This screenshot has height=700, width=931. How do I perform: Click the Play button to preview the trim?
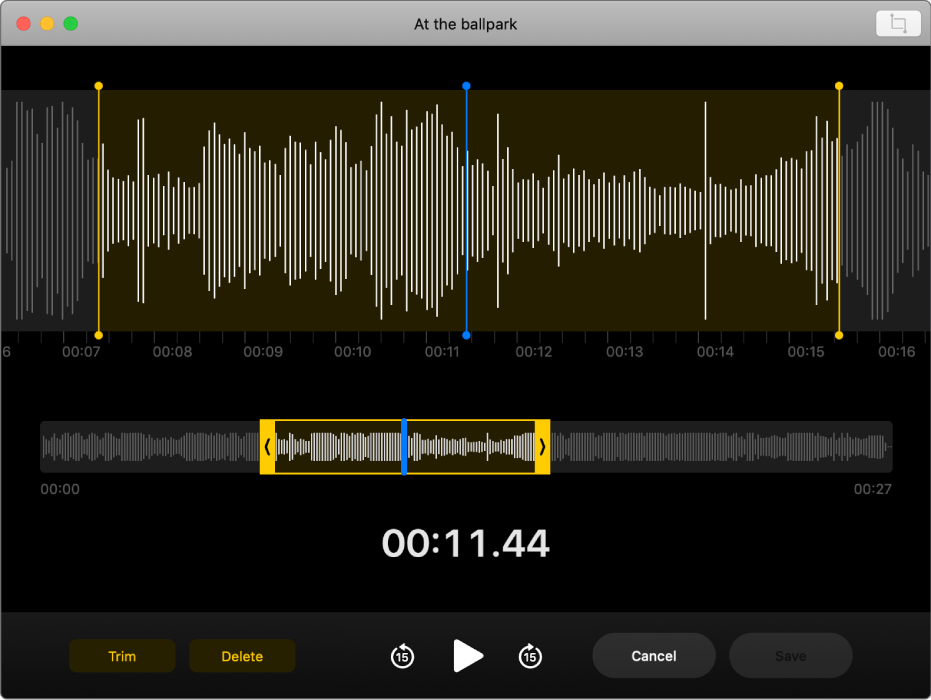click(467, 656)
